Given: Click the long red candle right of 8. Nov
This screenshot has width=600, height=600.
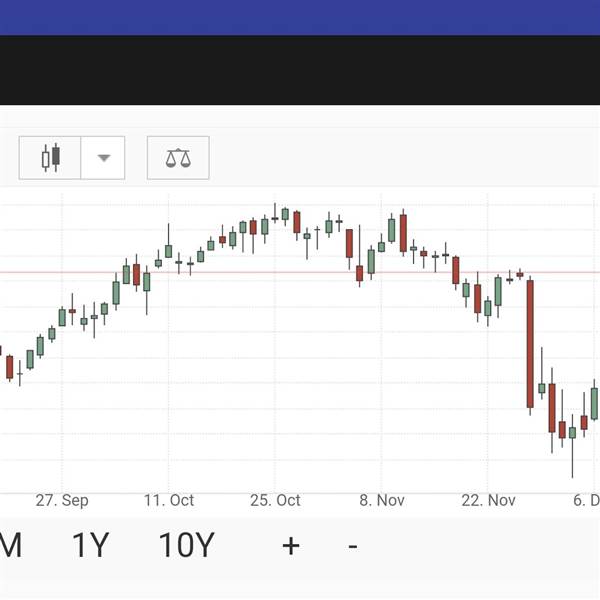Looking at the screenshot, I should pos(403,233).
